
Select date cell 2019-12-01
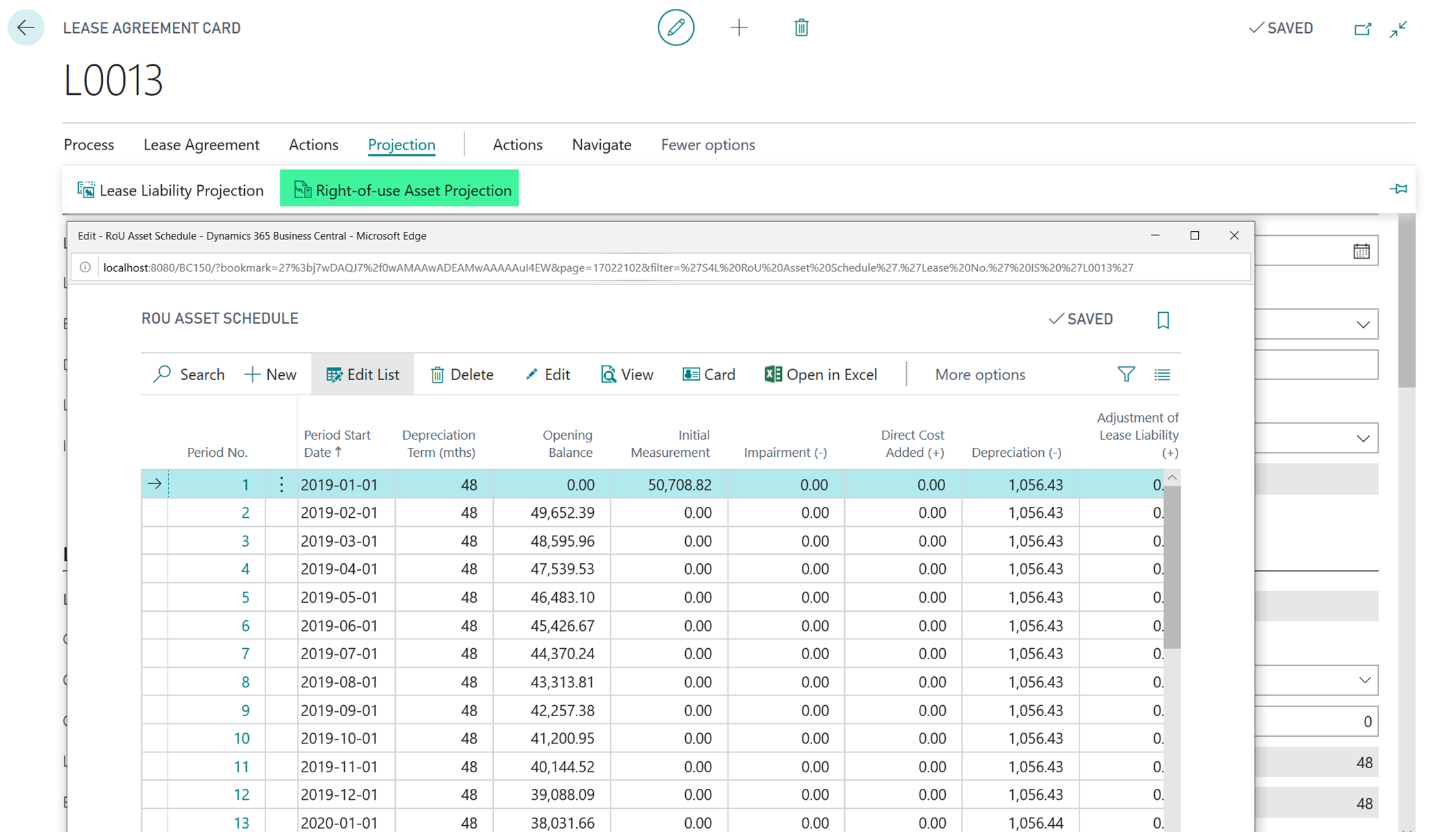tap(346, 795)
